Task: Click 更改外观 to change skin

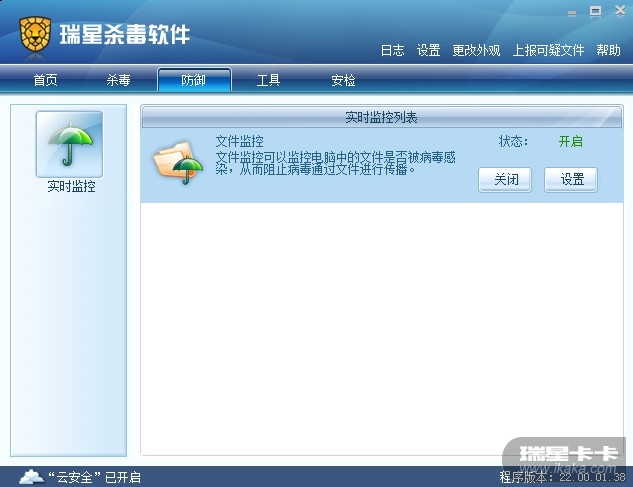Action: pos(476,50)
